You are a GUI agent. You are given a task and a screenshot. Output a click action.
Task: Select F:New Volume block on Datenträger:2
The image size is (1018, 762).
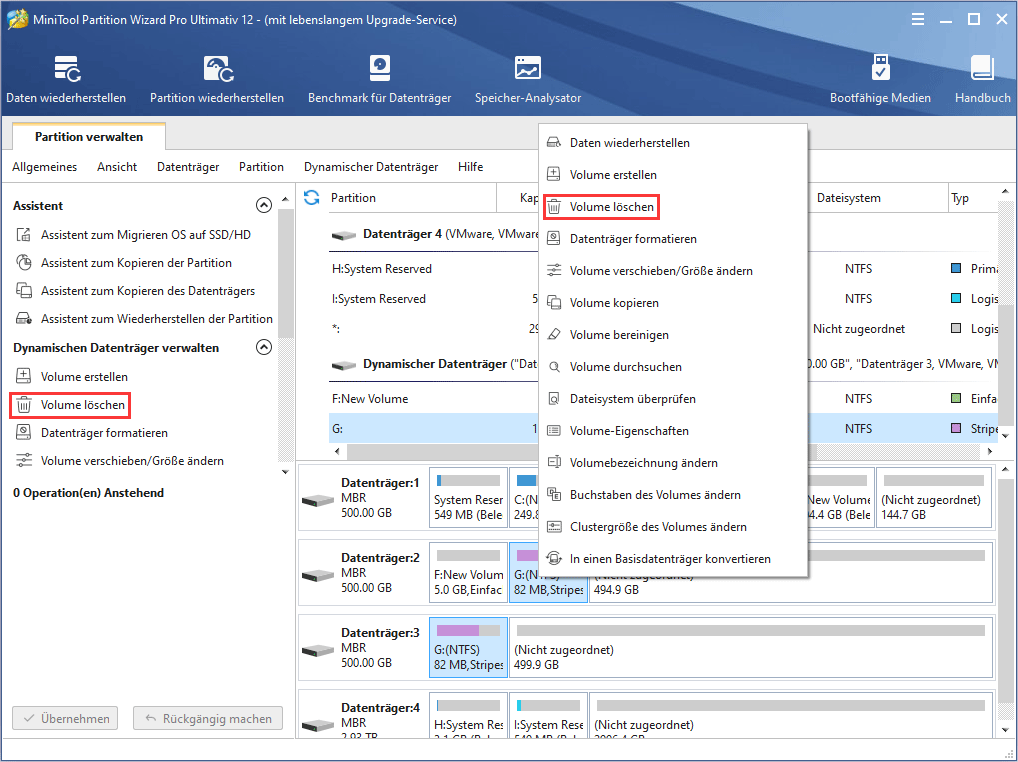468,573
